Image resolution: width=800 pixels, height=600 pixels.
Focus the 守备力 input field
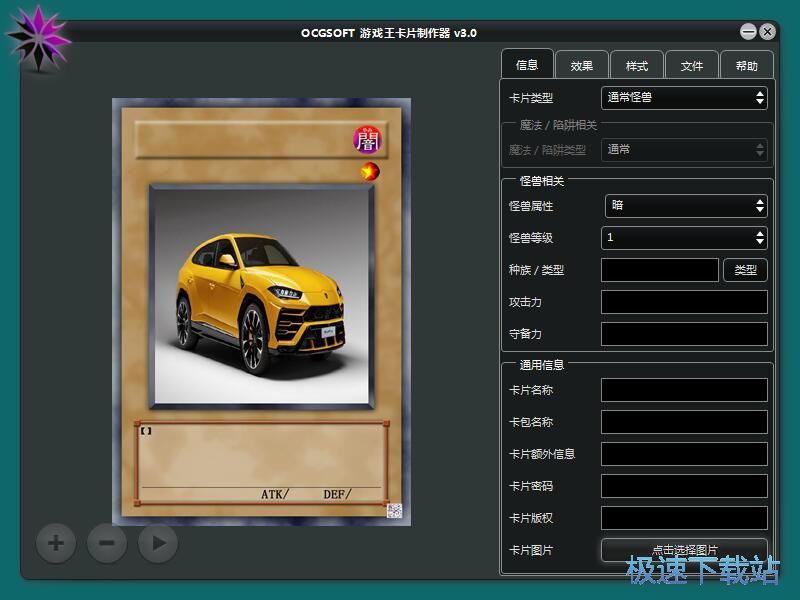[684, 334]
